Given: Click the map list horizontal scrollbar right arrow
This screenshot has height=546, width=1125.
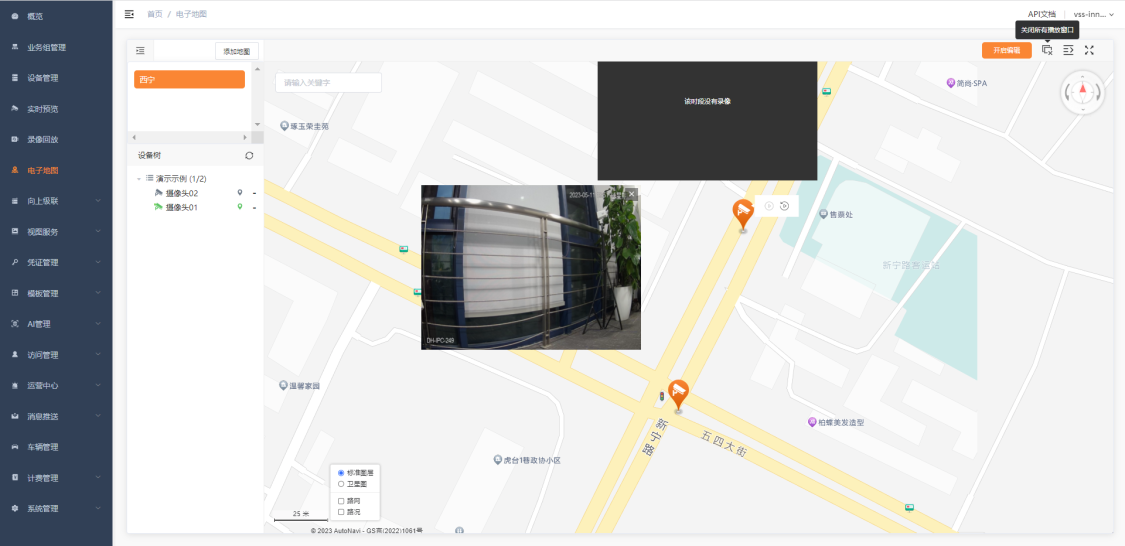Looking at the screenshot, I should [245, 136].
